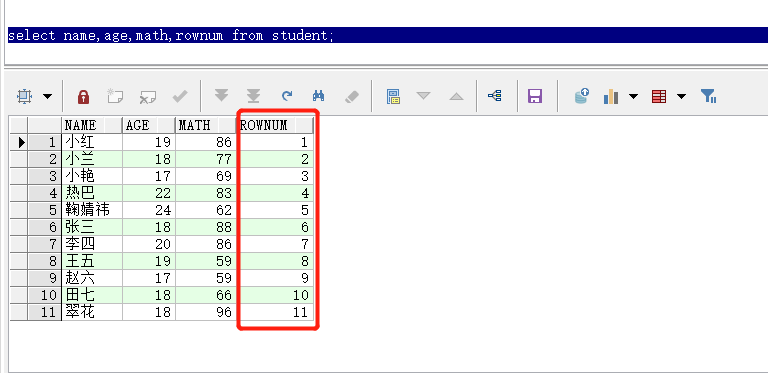Select the name cell 热巴
The width and height of the screenshot is (768, 373).
click(92, 193)
